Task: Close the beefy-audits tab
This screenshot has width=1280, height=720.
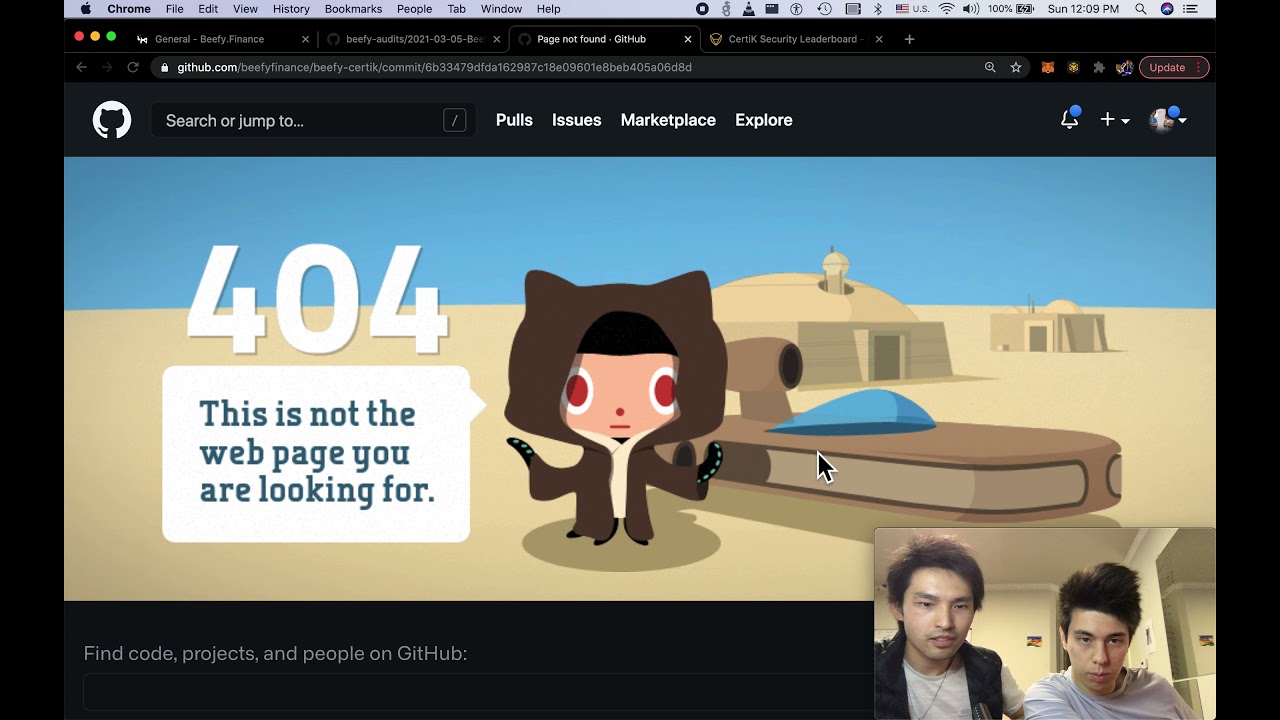Action: [497, 39]
